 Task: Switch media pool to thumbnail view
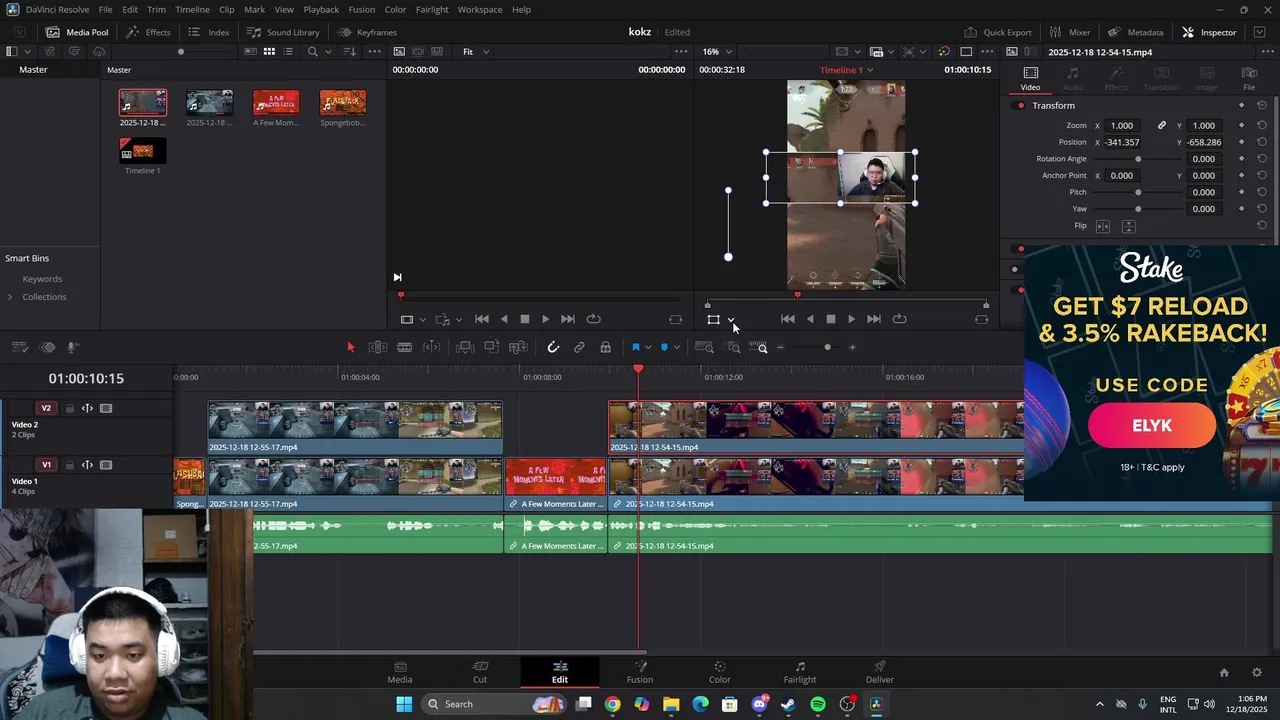click(269, 52)
